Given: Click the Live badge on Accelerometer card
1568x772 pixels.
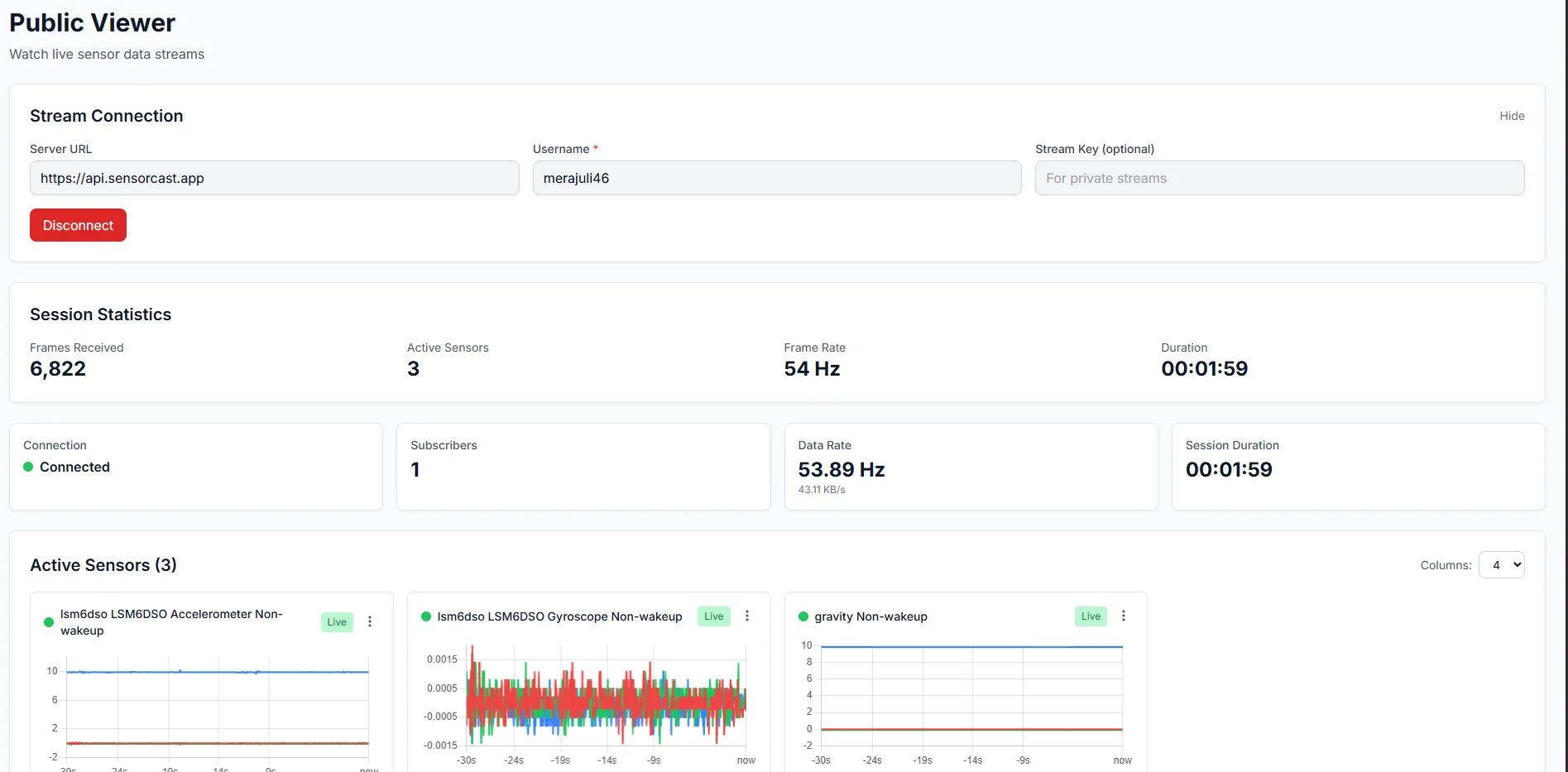Looking at the screenshot, I should 337,622.
